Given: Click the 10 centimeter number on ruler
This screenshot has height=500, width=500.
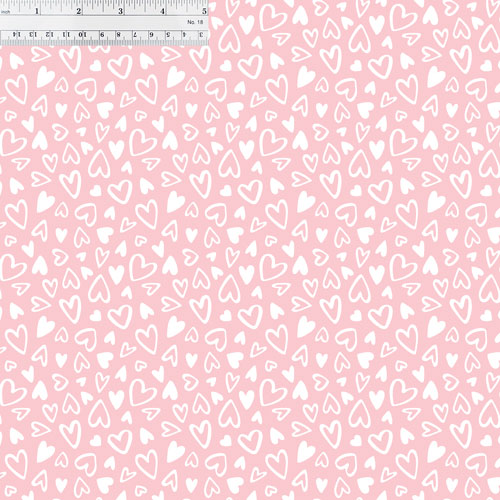Looking at the screenshot, I should coord(82,34).
